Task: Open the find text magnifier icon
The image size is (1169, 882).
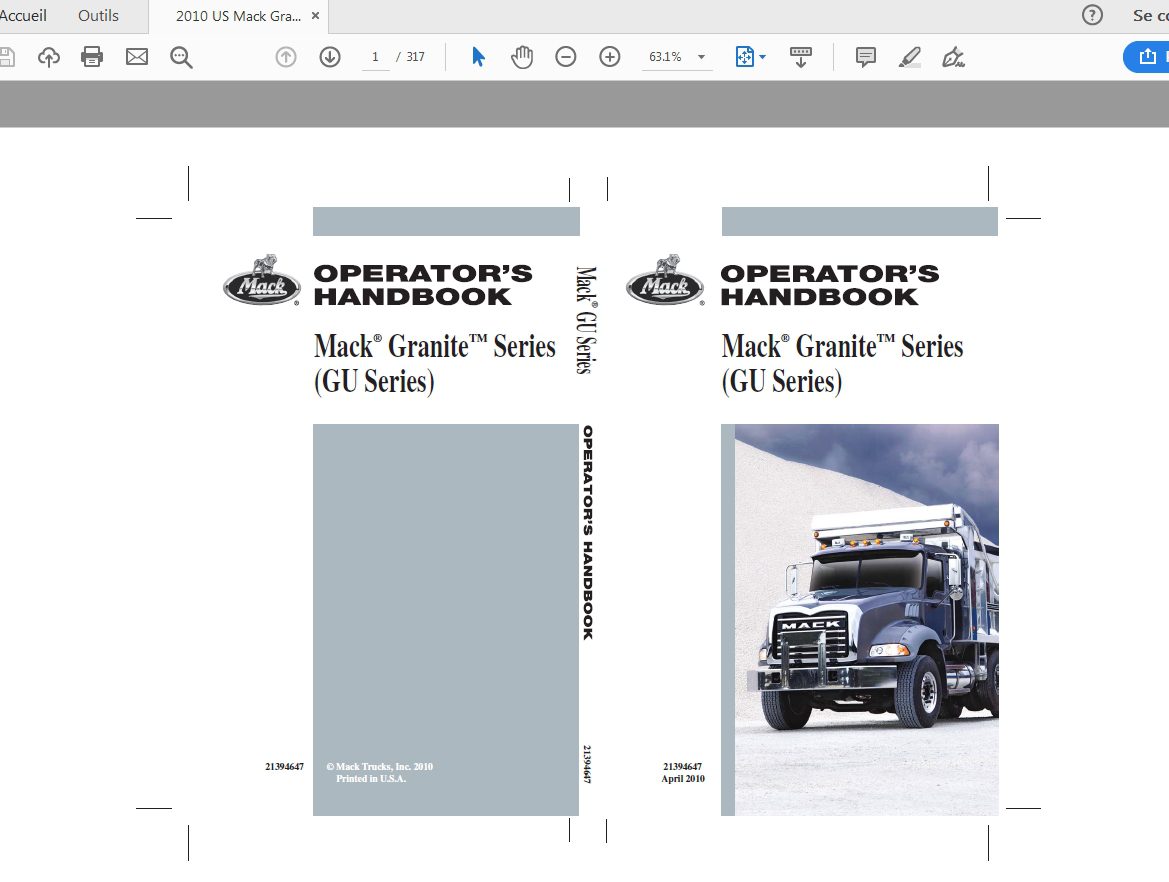Action: 181,57
